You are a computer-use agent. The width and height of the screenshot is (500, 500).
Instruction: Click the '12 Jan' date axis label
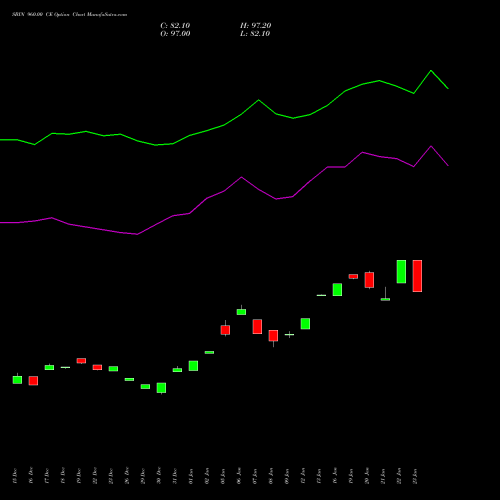[x=303, y=476]
